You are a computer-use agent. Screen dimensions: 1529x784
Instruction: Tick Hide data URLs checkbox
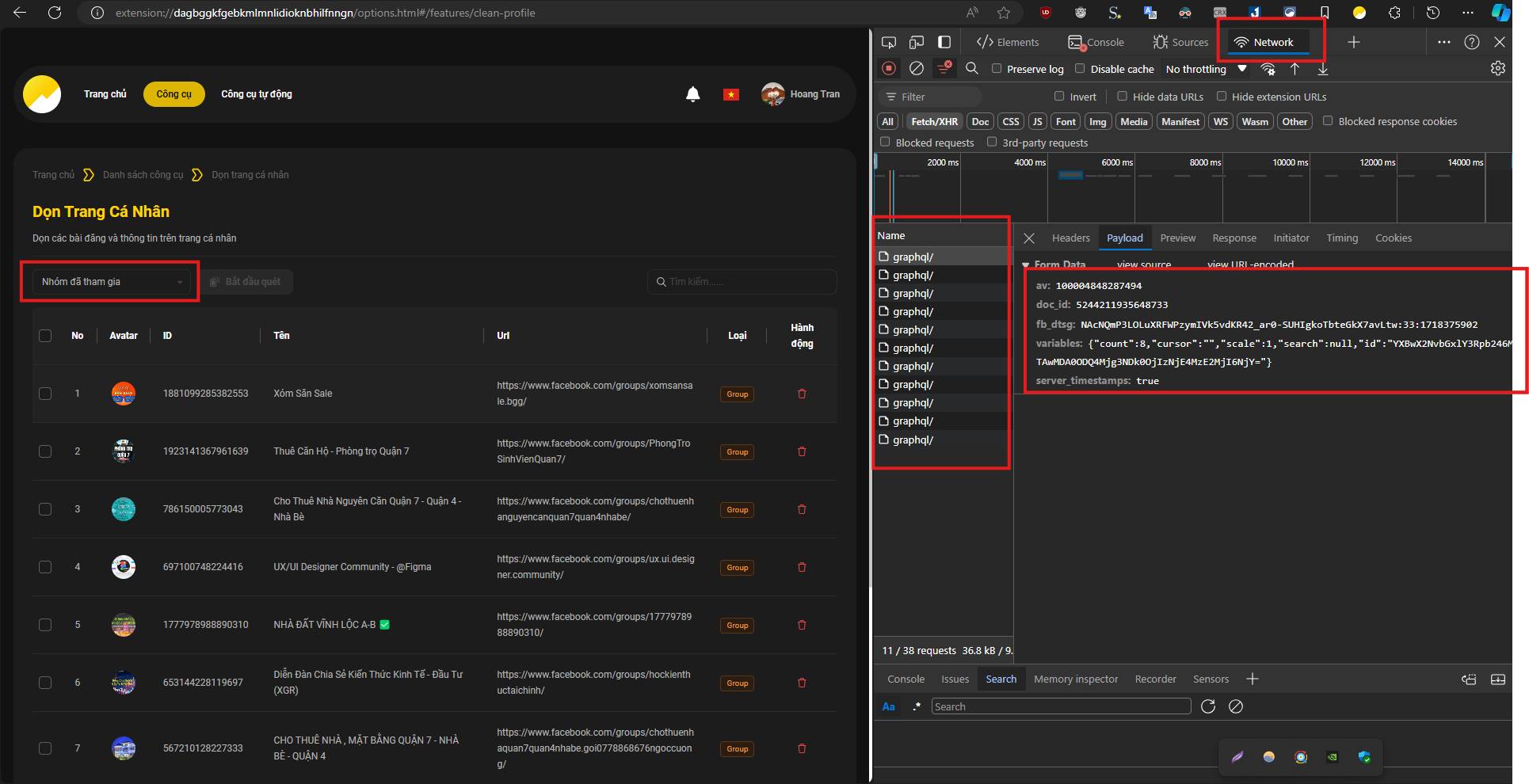(x=1122, y=97)
